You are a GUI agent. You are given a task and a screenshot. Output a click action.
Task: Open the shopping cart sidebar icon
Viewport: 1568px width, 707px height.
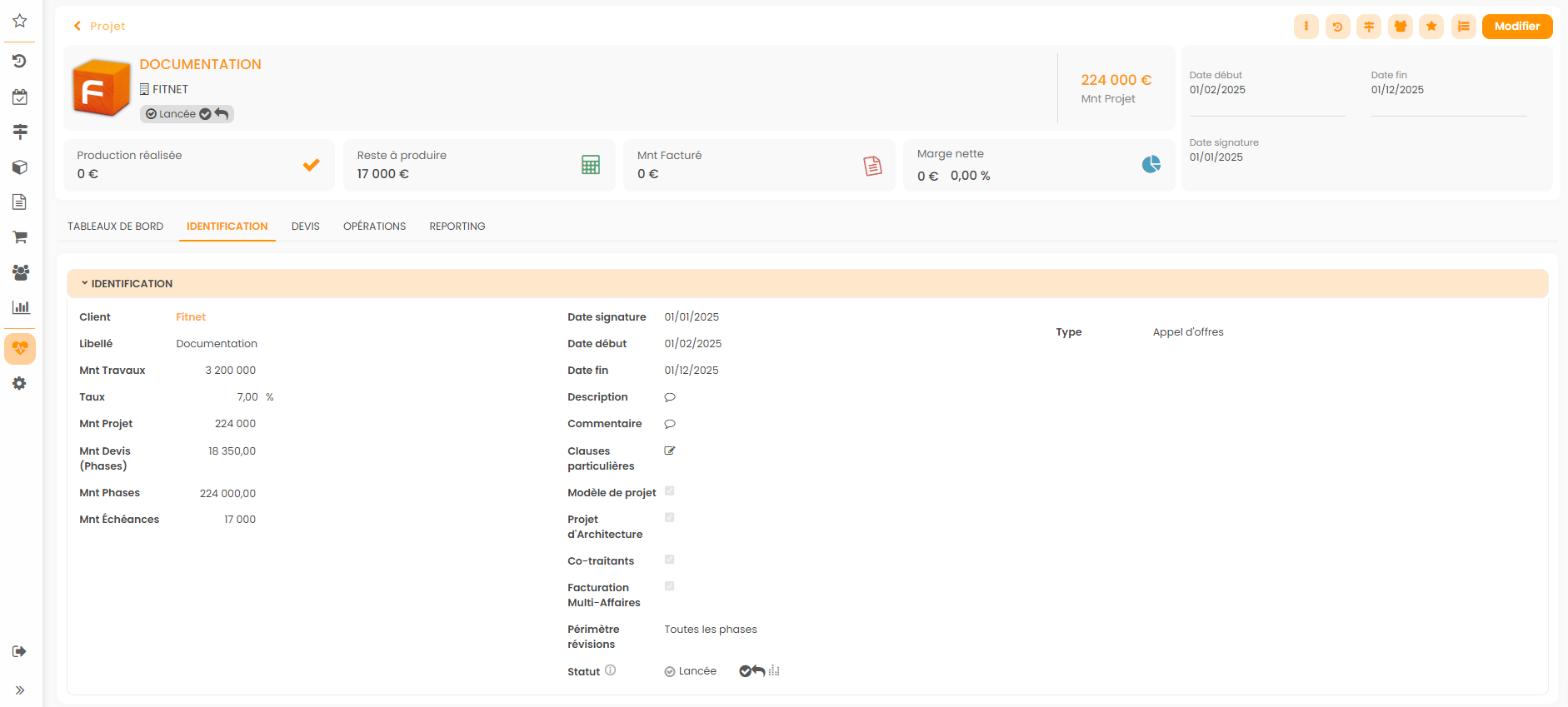[20, 237]
